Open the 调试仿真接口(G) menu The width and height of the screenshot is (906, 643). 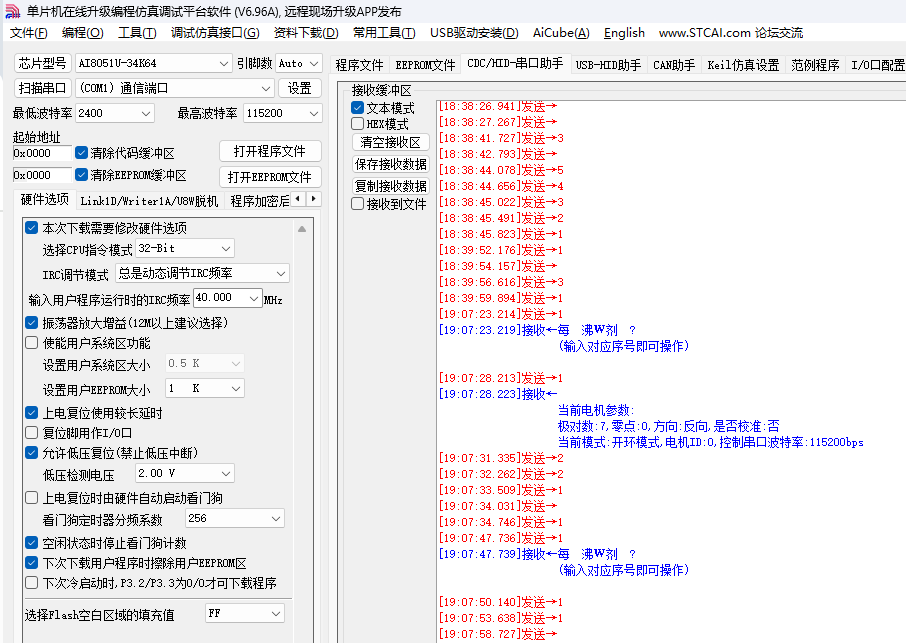(x=214, y=33)
